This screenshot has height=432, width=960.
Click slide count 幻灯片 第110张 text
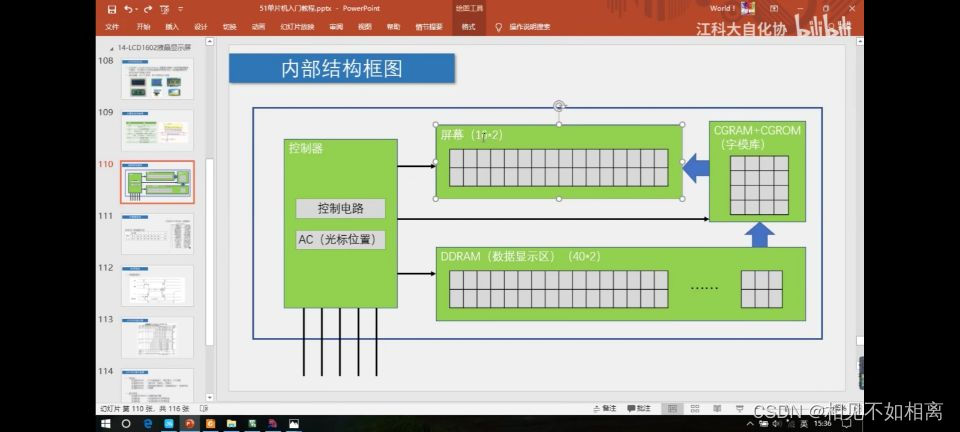coord(145,408)
